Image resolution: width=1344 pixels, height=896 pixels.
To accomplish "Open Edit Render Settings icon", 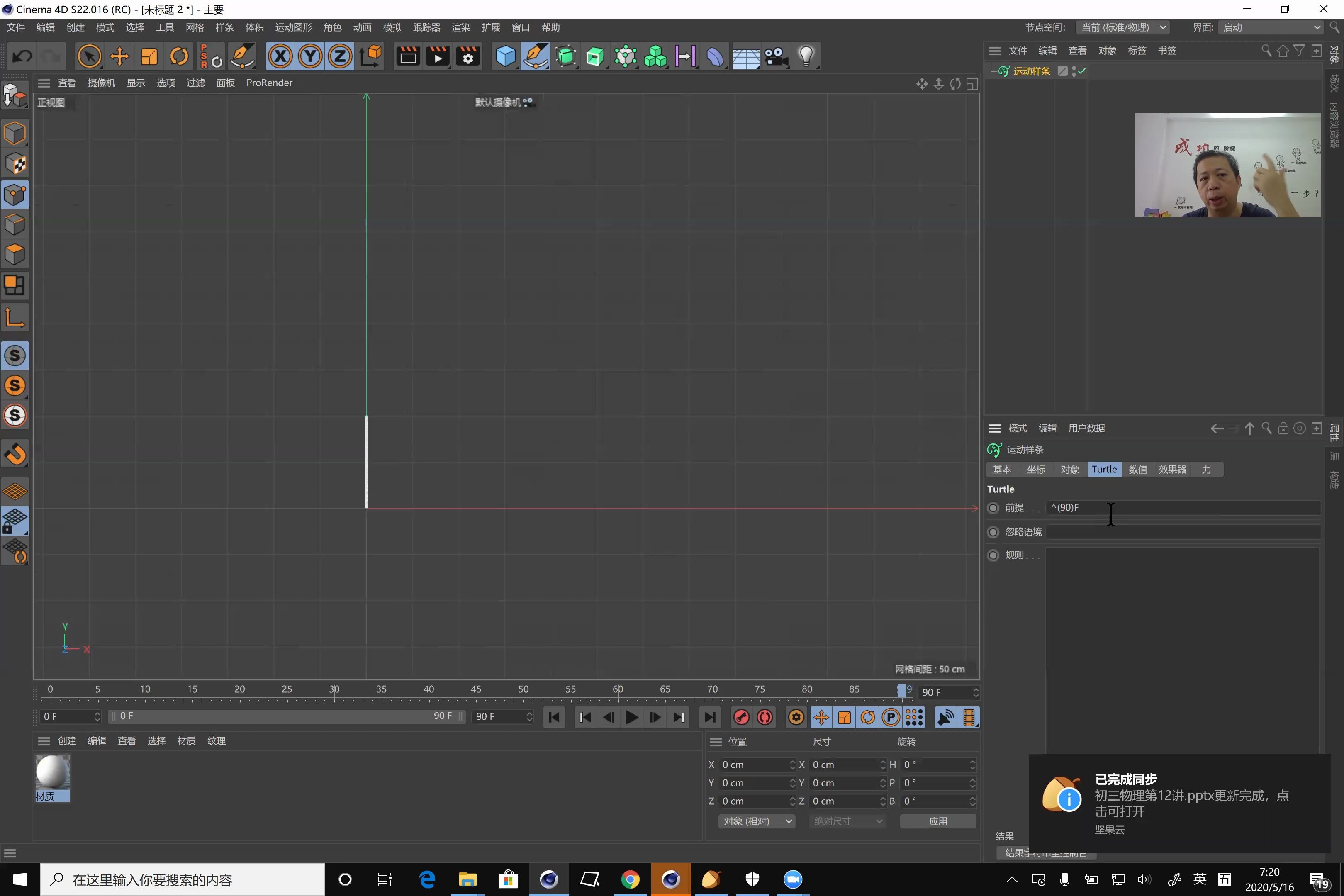I will tap(468, 56).
